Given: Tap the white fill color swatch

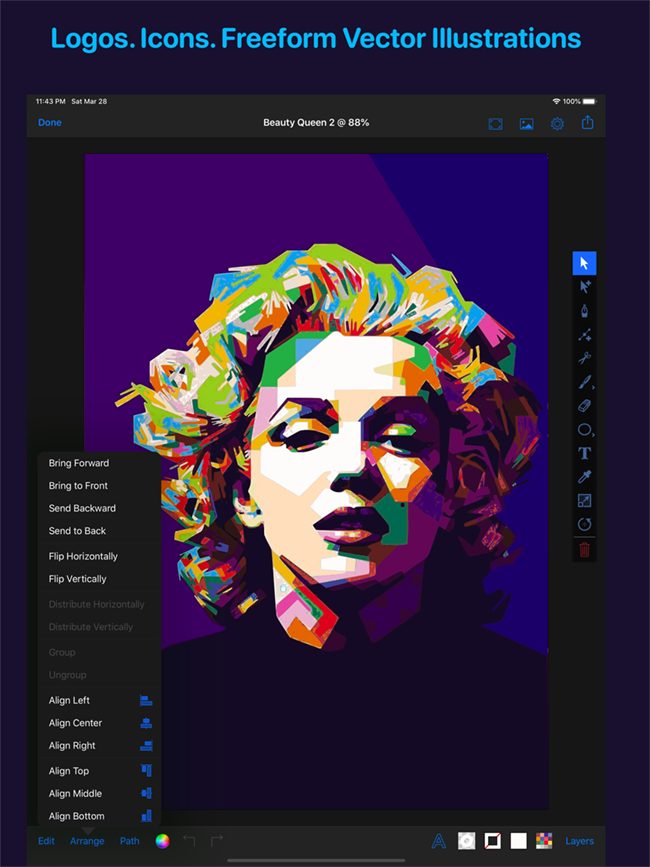Looking at the screenshot, I should click(518, 841).
